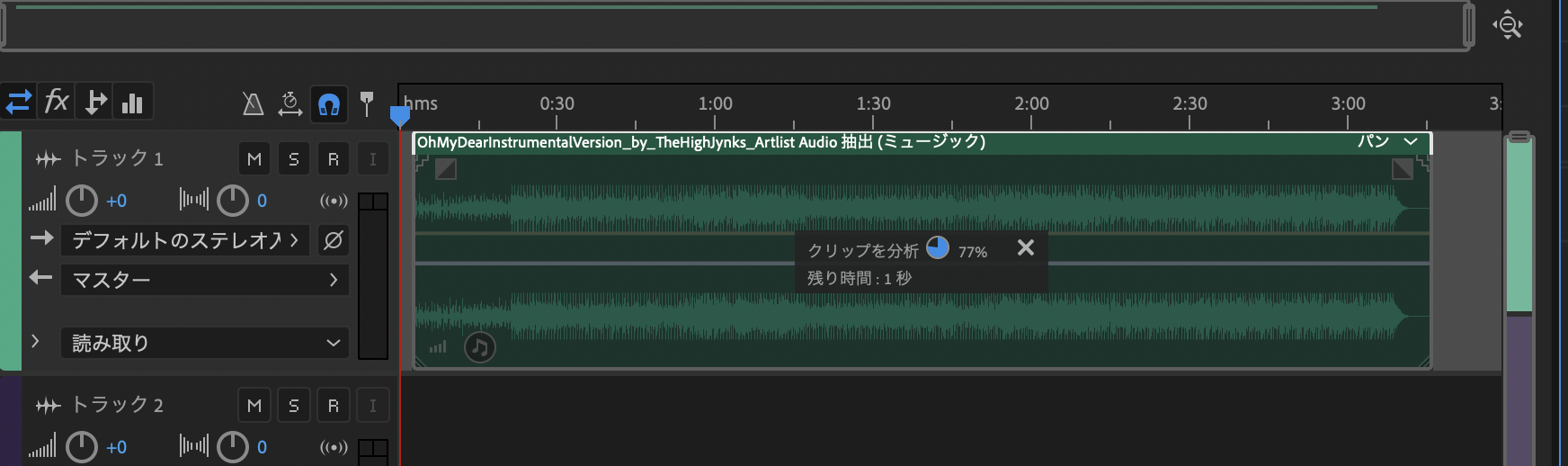Screen dimensions: 1568x466
Task: Click the horizontal zoom navigator bar
Action: tap(737, 26)
